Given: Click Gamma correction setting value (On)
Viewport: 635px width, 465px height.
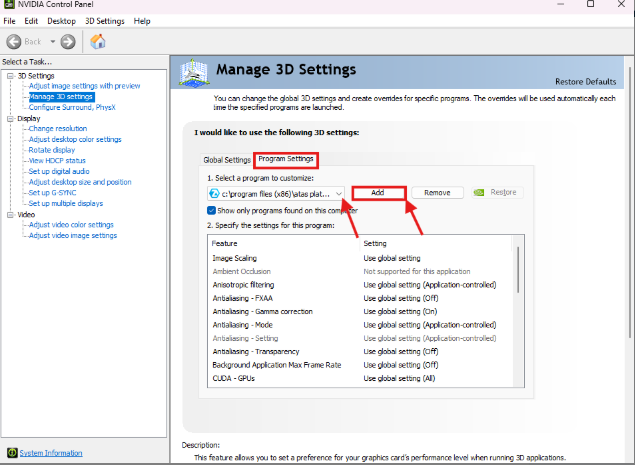Looking at the screenshot, I should [x=401, y=311].
